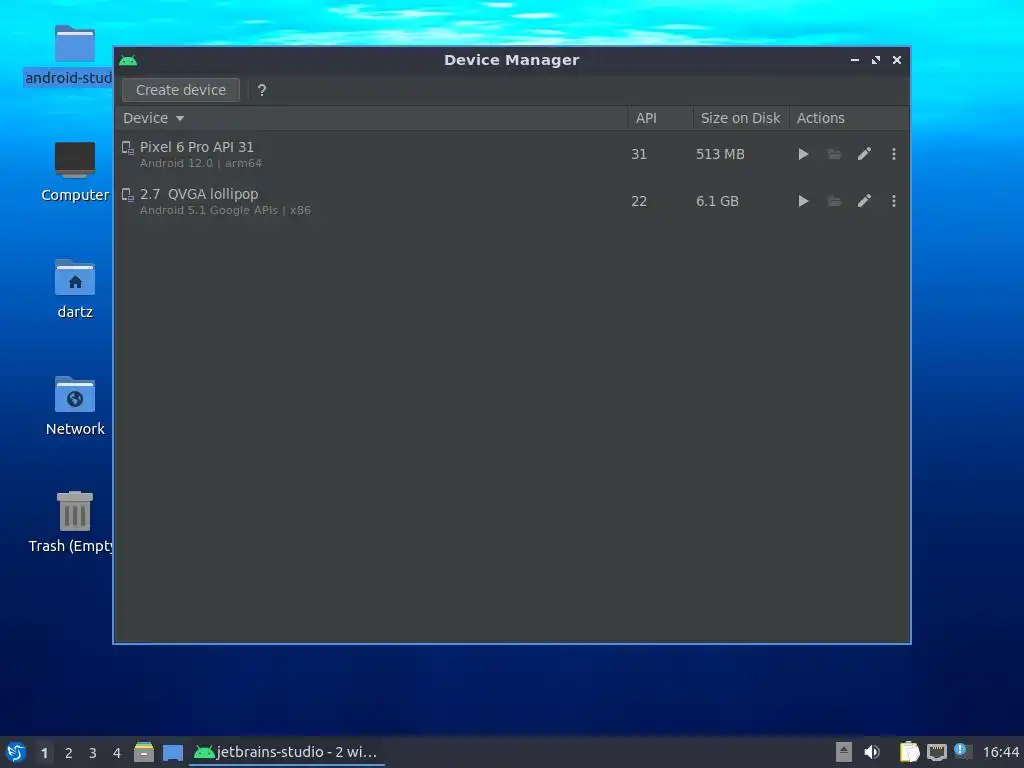The height and width of the screenshot is (768, 1024).
Task: Open 2.7 QVGA lollipop device folder icon
Action: tap(834, 201)
